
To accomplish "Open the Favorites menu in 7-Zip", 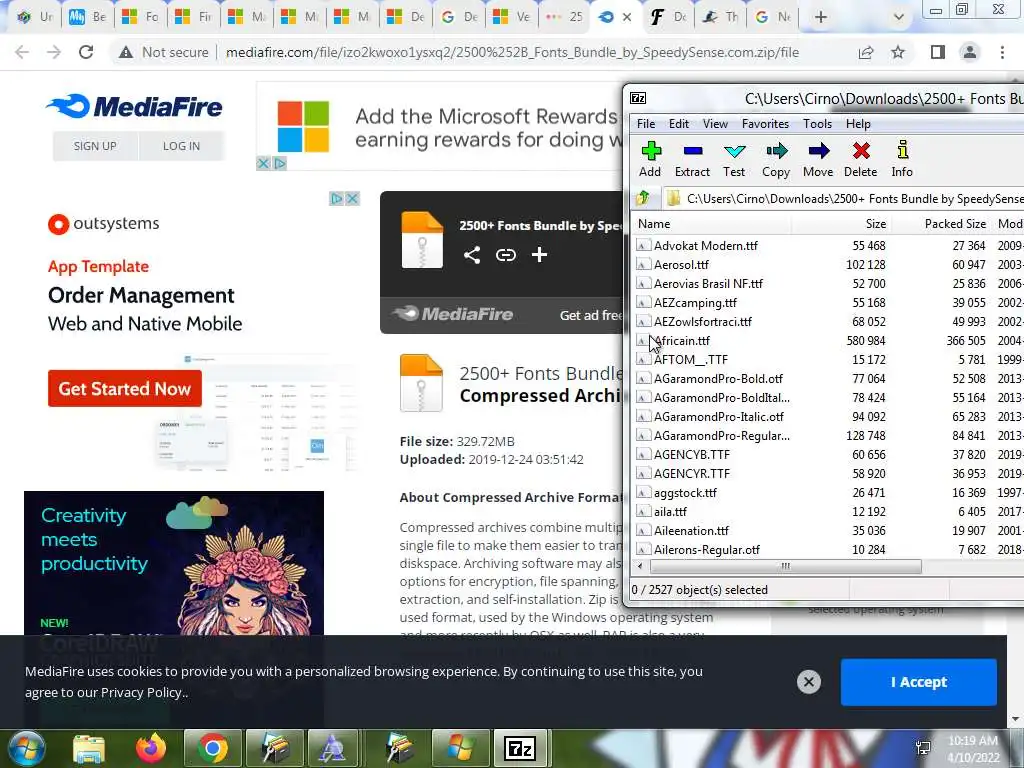I will tap(765, 123).
